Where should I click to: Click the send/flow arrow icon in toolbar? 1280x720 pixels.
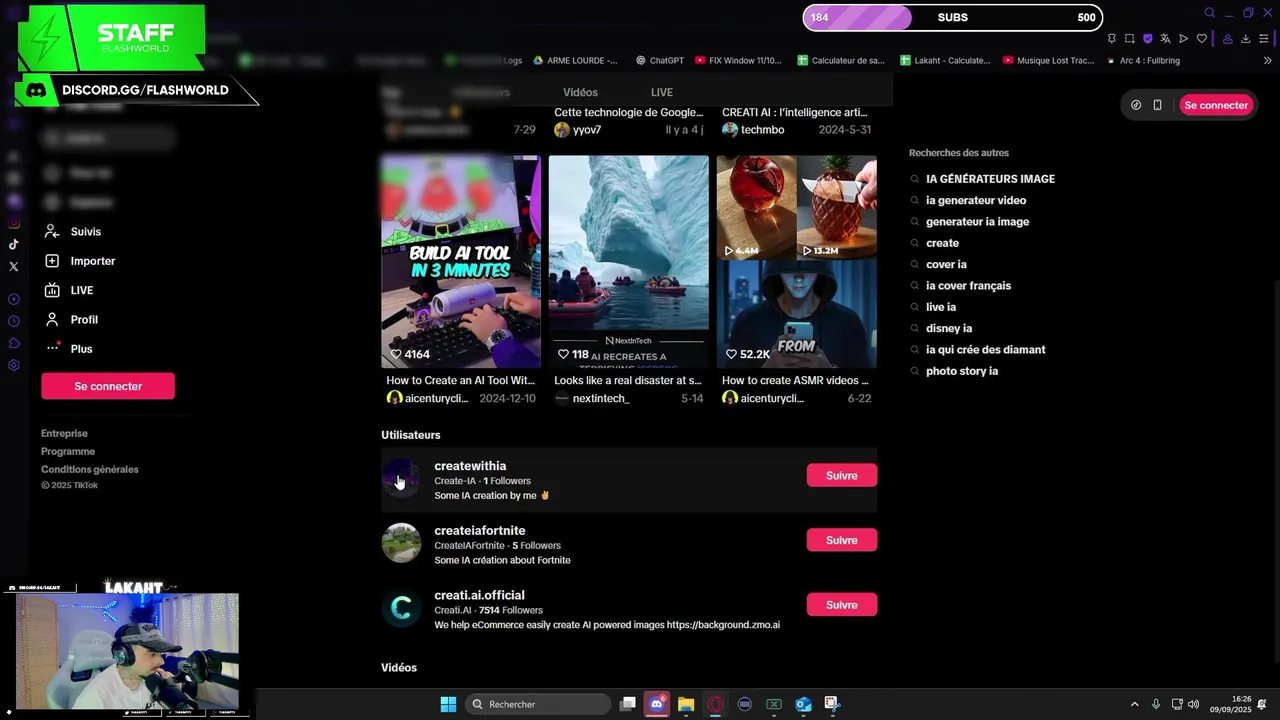coord(1183,39)
